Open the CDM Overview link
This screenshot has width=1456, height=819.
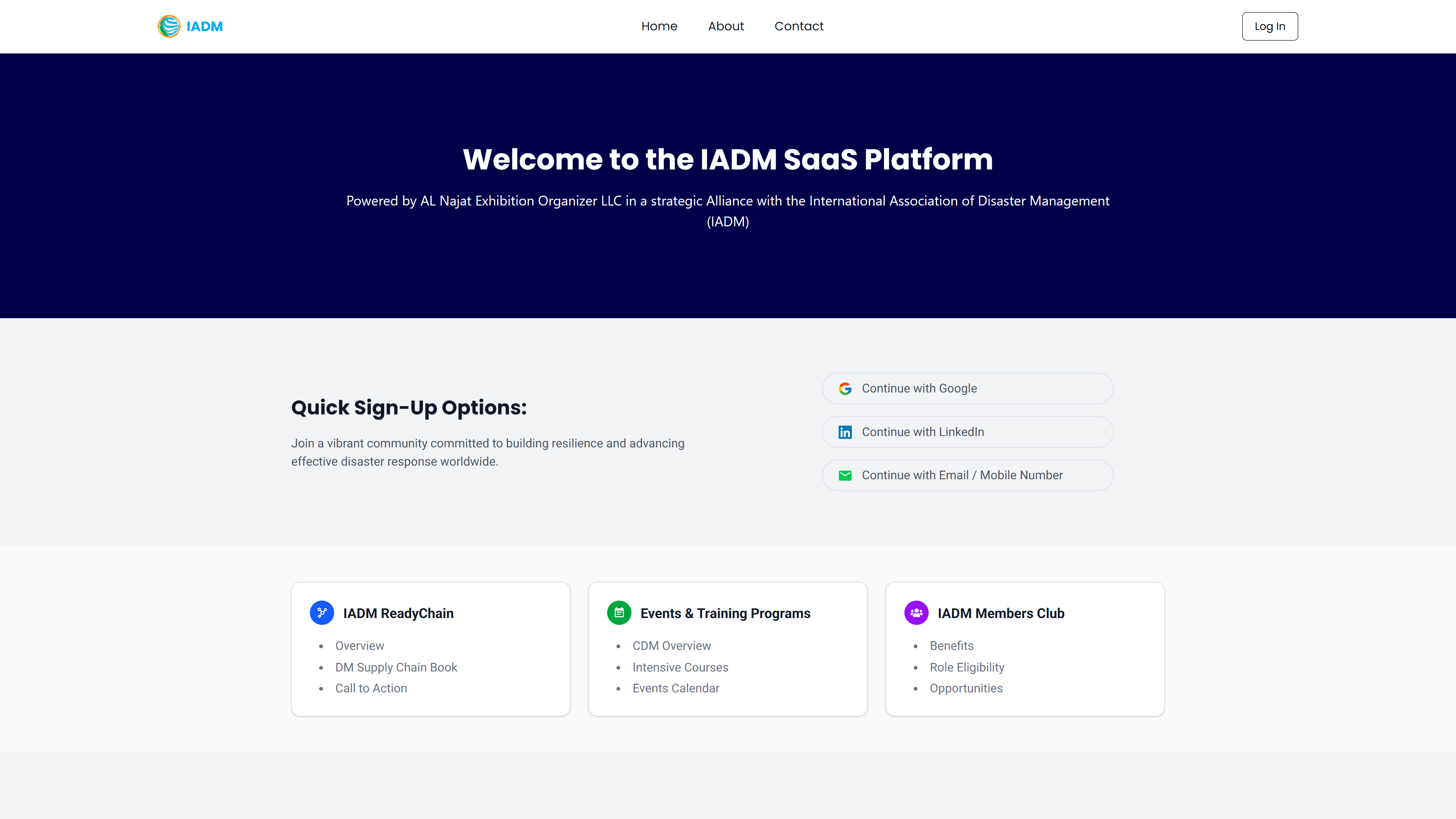672,646
